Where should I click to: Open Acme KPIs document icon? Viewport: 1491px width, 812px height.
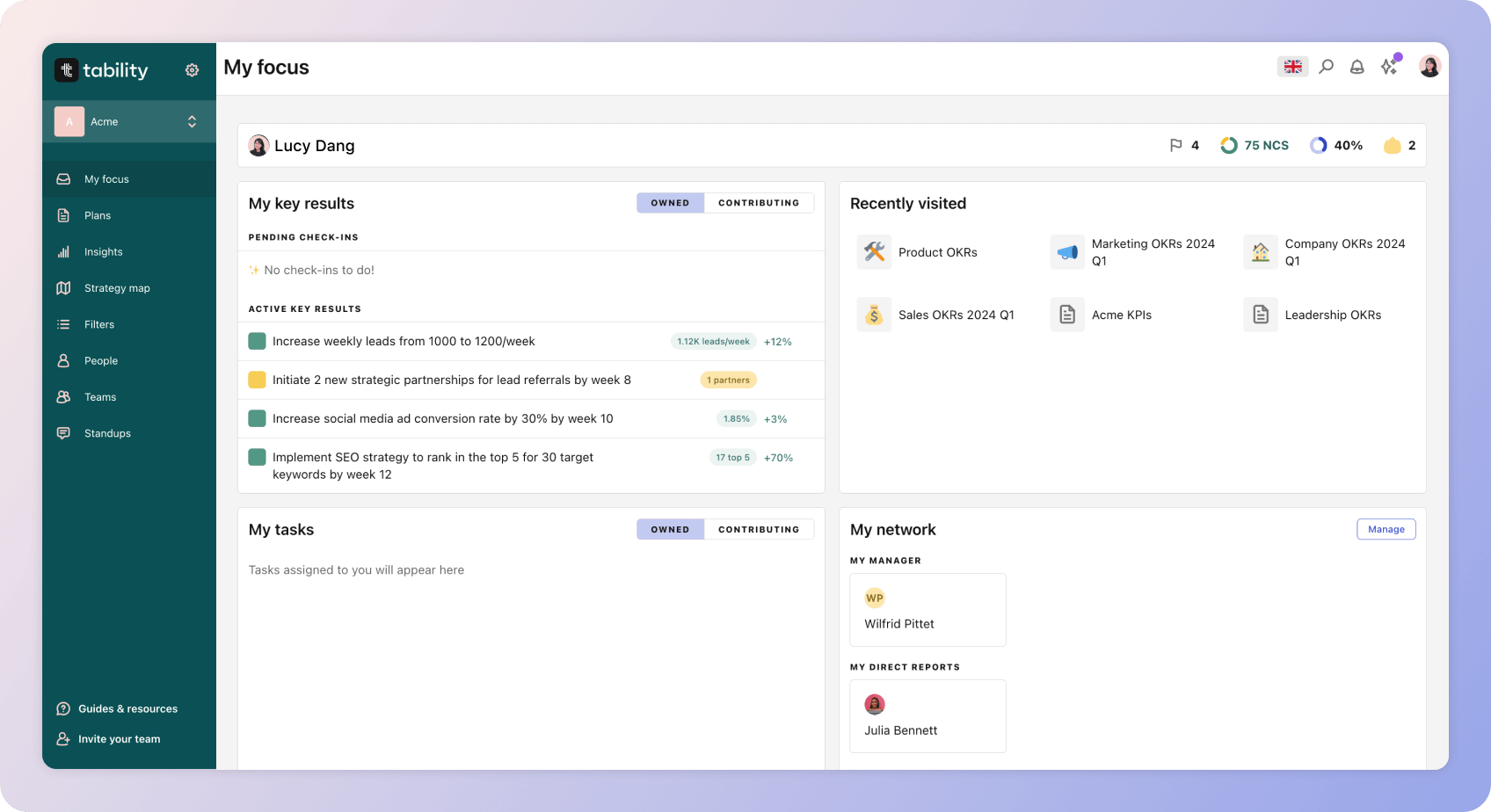(1067, 315)
